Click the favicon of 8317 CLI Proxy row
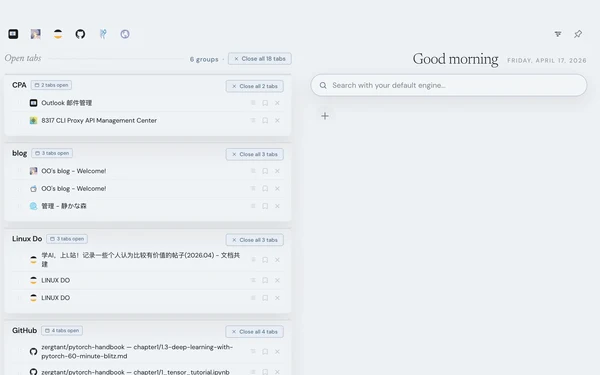 (33, 121)
